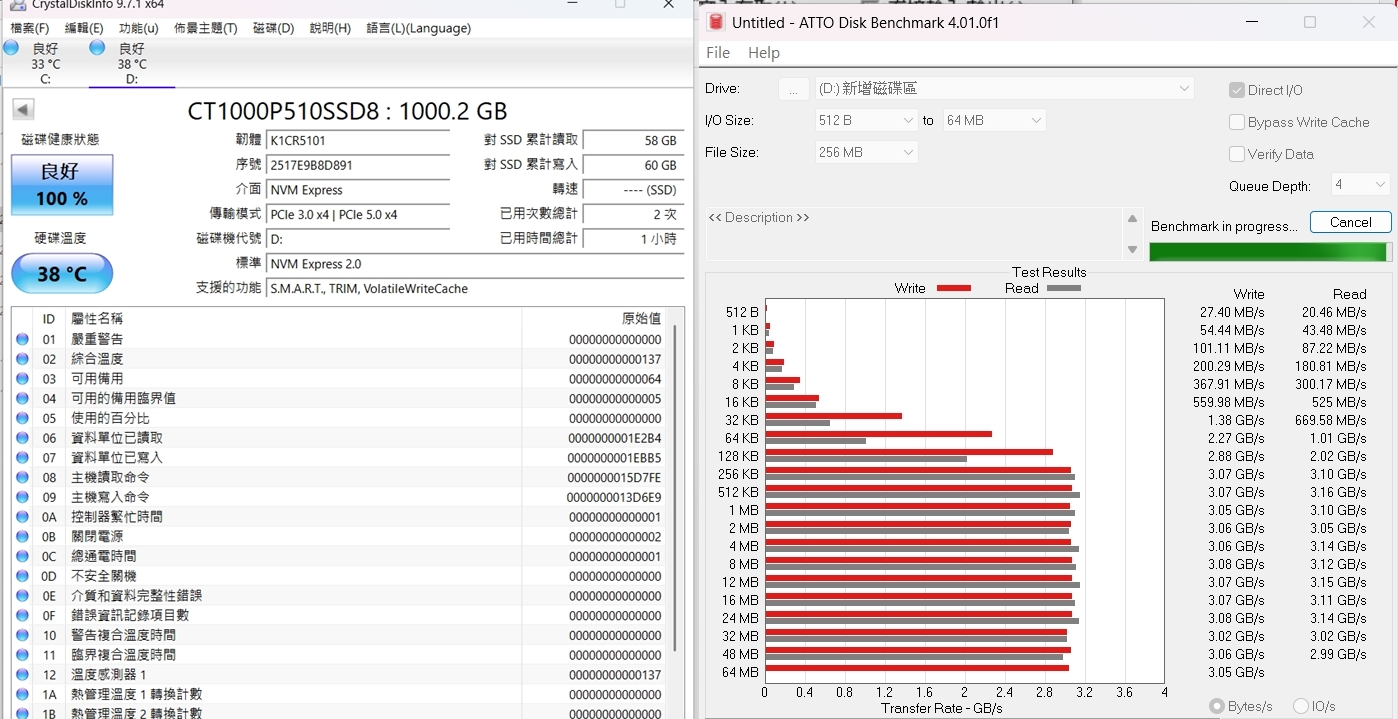Open the Help menu in ATTO Disk Benchmark
This screenshot has height=719, width=1398.
point(764,53)
